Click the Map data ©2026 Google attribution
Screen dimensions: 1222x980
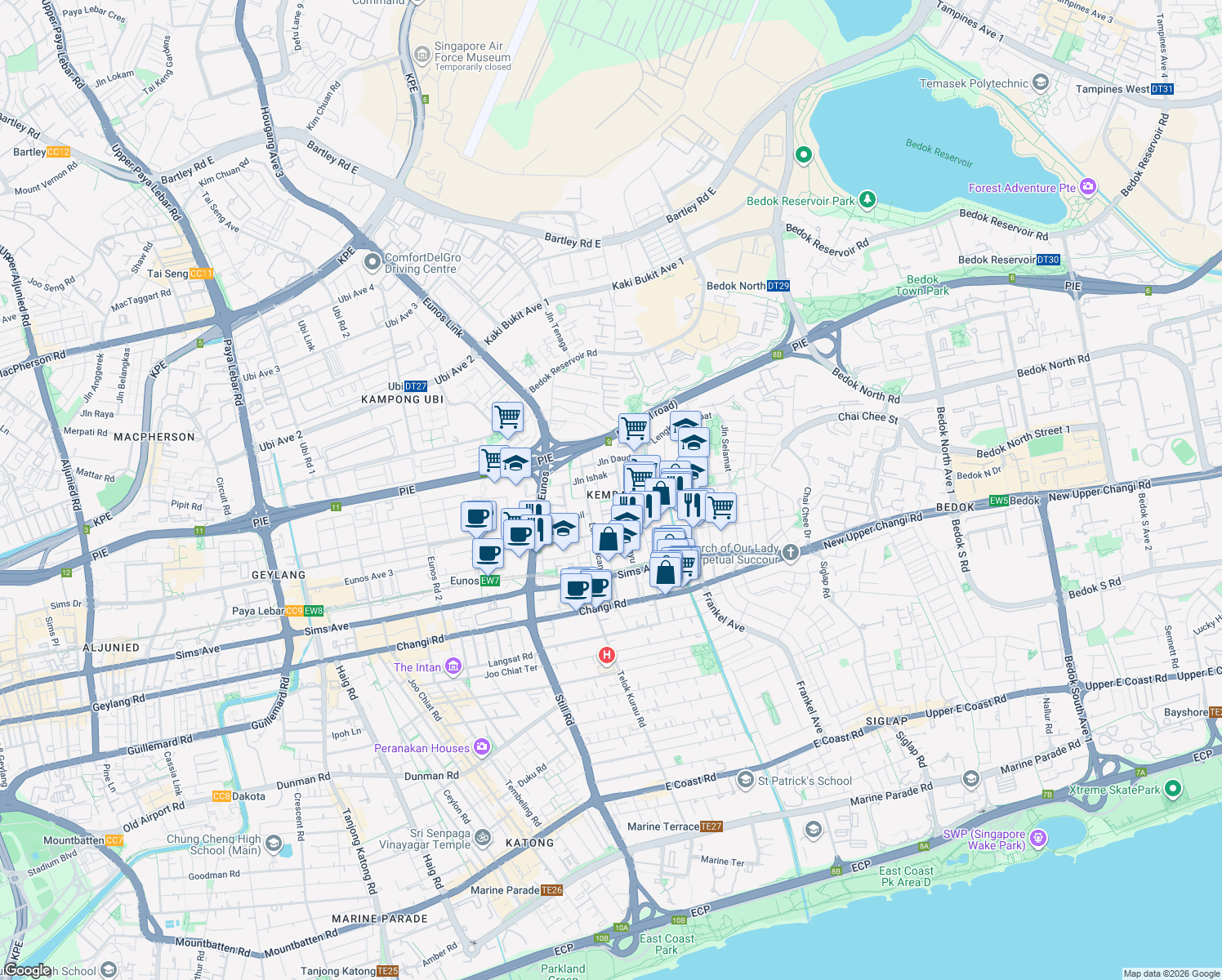[x=1171, y=973]
